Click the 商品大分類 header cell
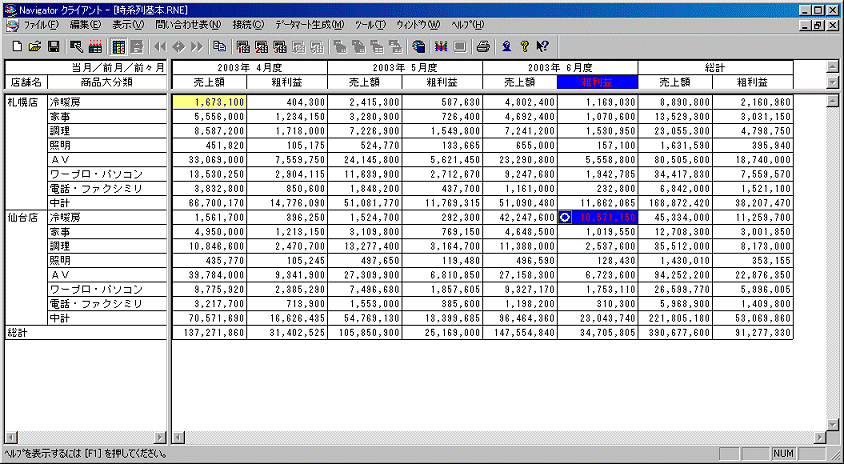 (107, 82)
